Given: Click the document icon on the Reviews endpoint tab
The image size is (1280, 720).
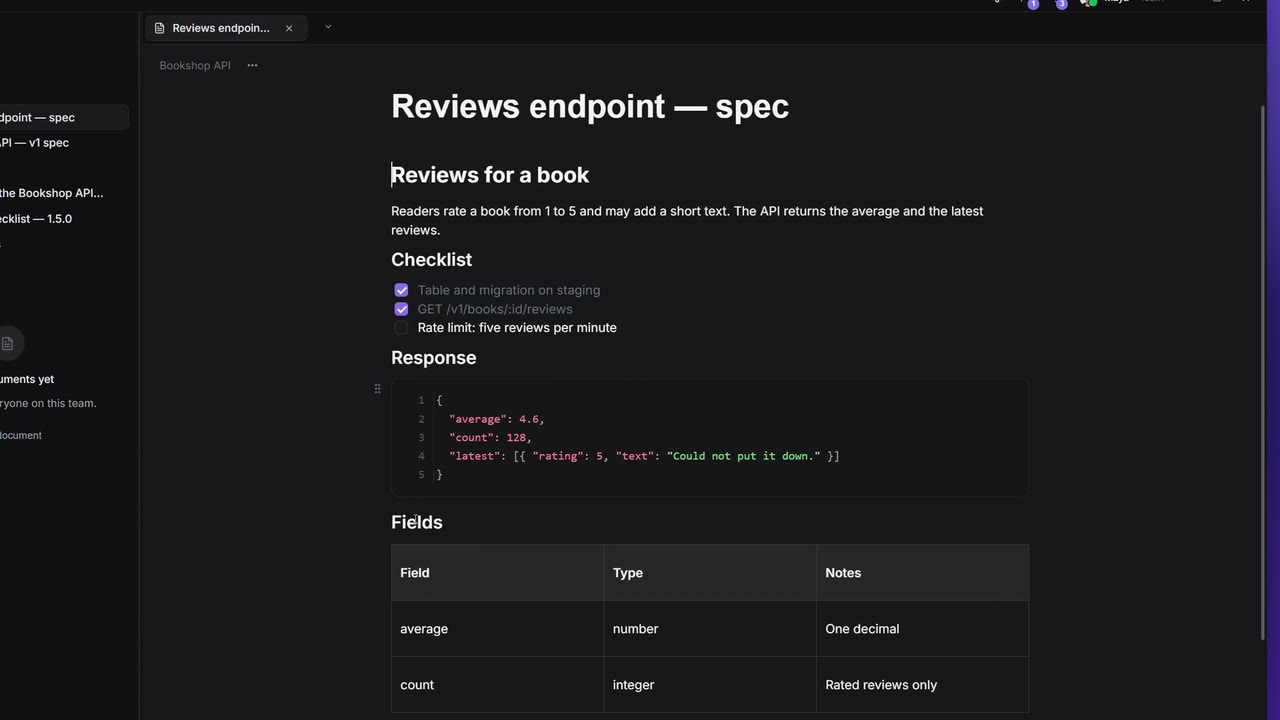Looking at the screenshot, I should pyautogui.click(x=159, y=28).
